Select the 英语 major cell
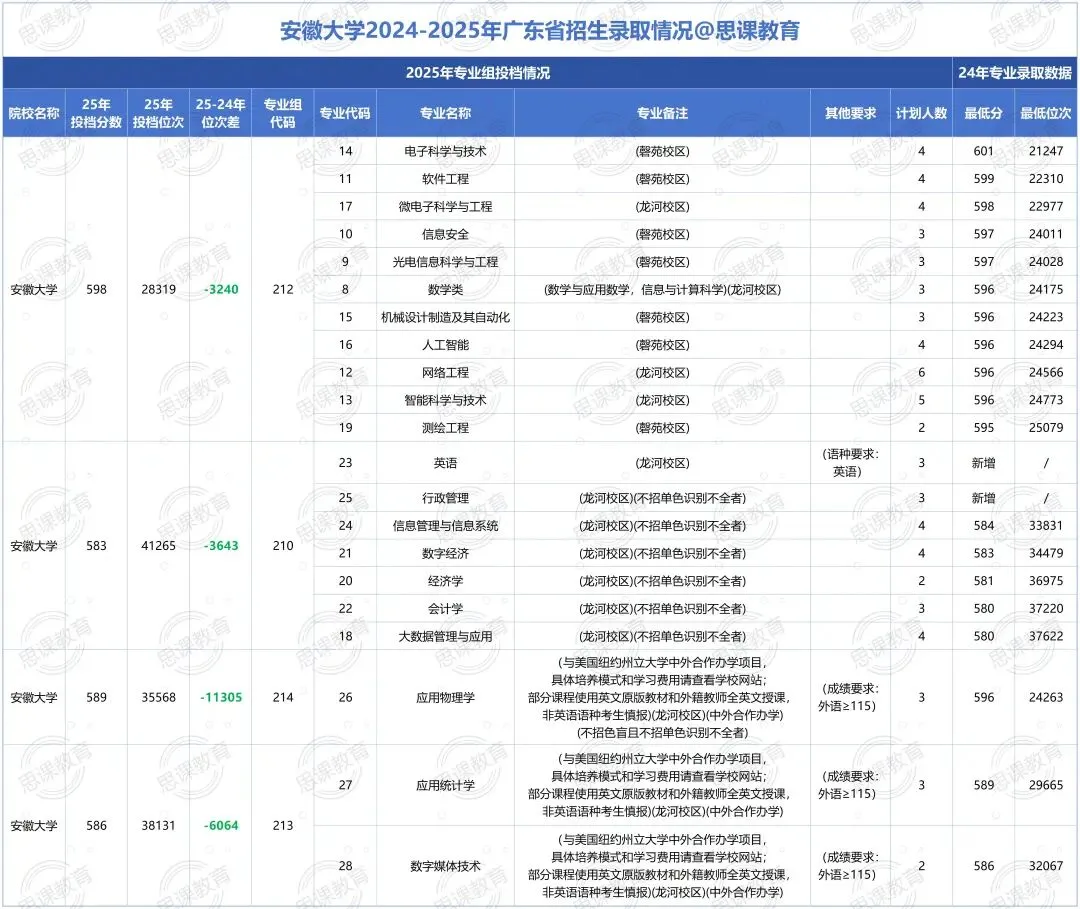 click(446, 463)
